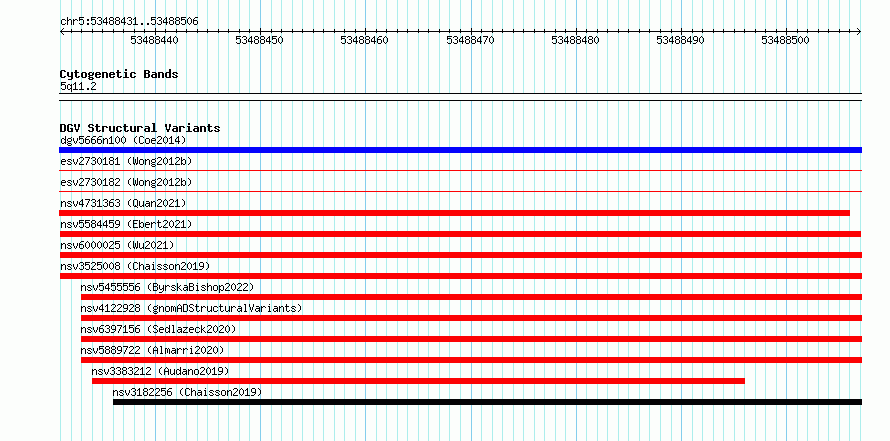Click ruler position 53488490
This screenshot has width=890, height=441.
(x=681, y=40)
